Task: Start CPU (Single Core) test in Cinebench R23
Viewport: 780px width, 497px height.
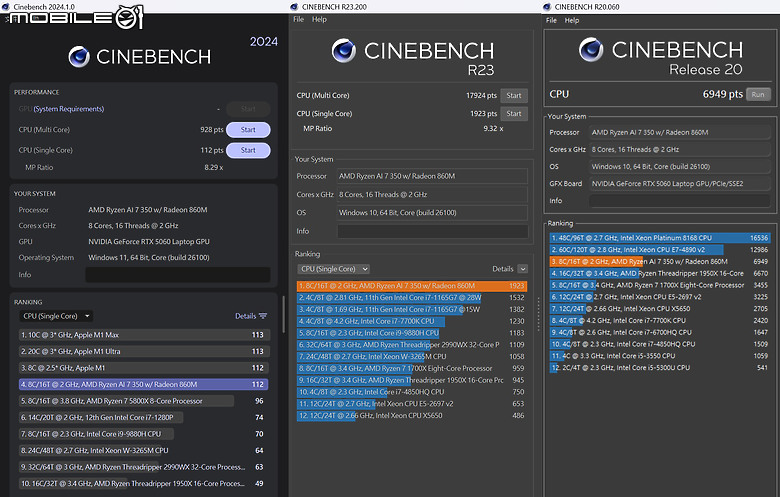Action: tap(514, 113)
